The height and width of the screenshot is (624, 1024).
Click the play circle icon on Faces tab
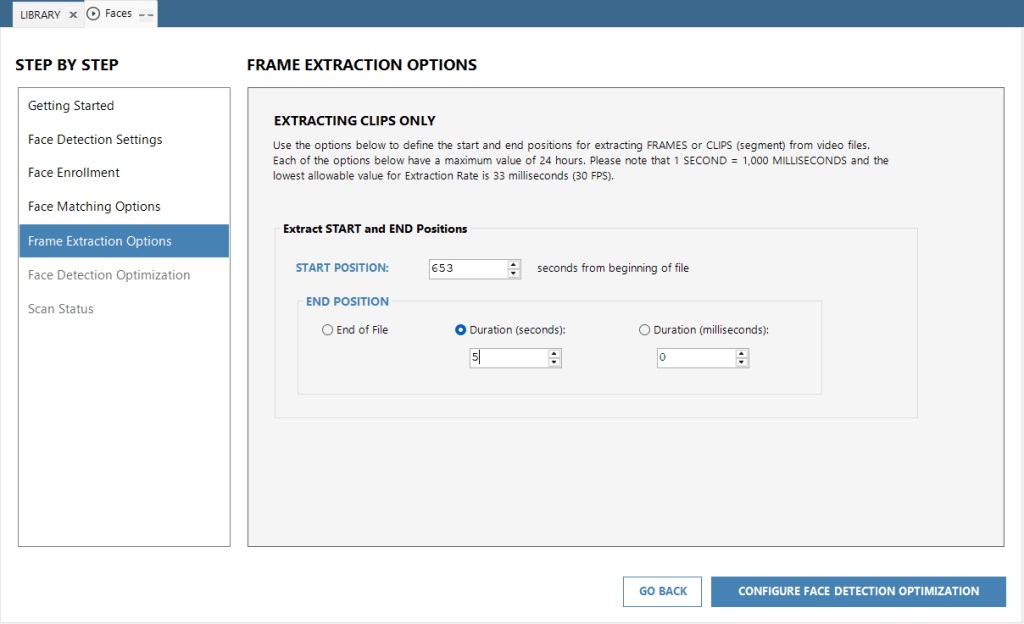point(94,14)
